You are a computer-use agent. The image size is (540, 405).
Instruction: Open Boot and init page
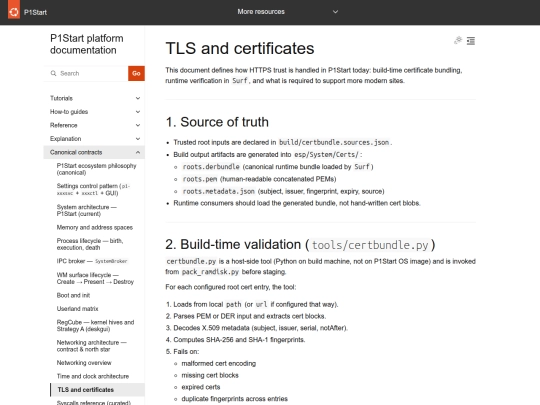pyautogui.click(x=73, y=295)
